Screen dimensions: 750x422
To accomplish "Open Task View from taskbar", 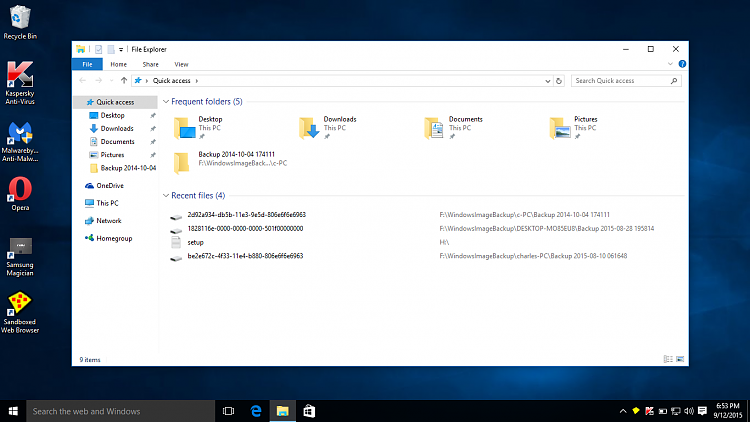I will 229,411.
